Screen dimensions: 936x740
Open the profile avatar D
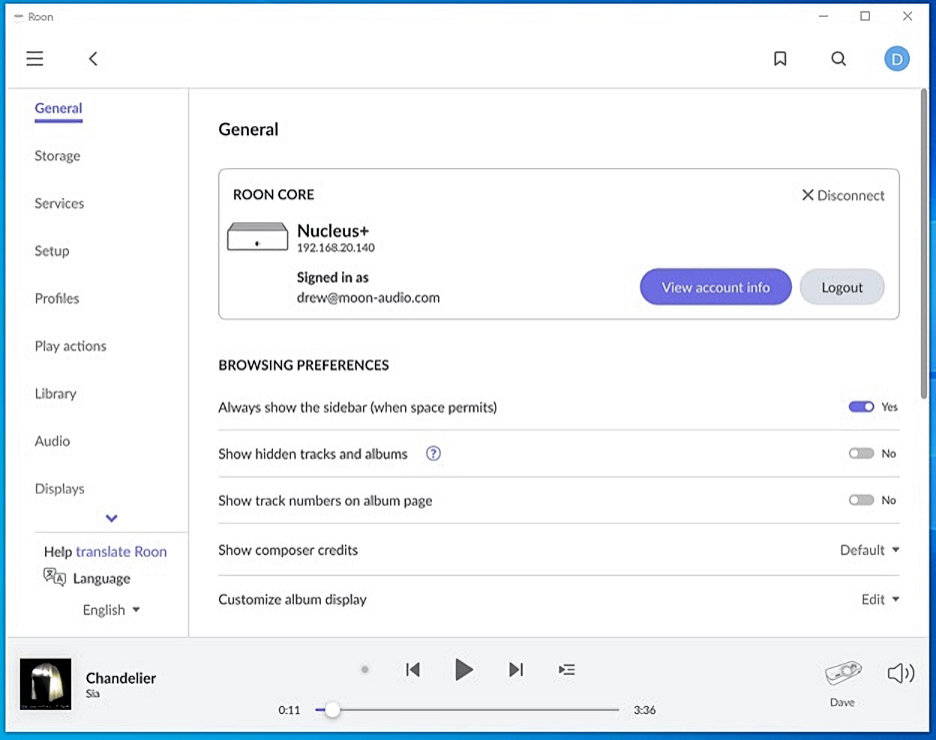(897, 58)
